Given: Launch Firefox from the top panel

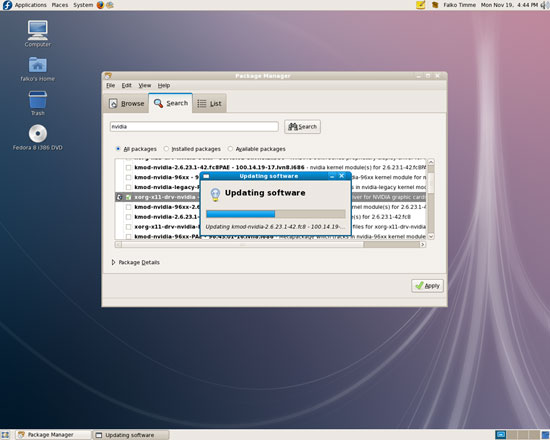Looking at the screenshot, I should pos(100,5).
